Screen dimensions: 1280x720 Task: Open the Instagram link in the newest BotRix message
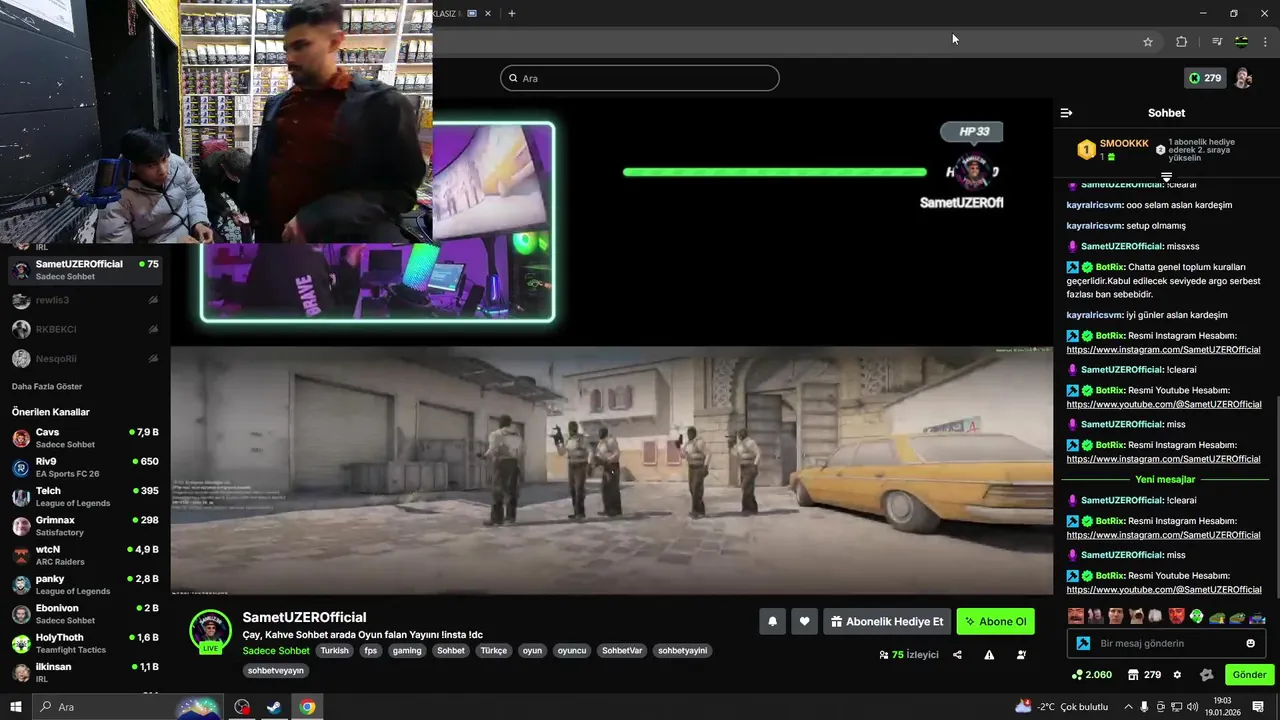click(1163, 535)
